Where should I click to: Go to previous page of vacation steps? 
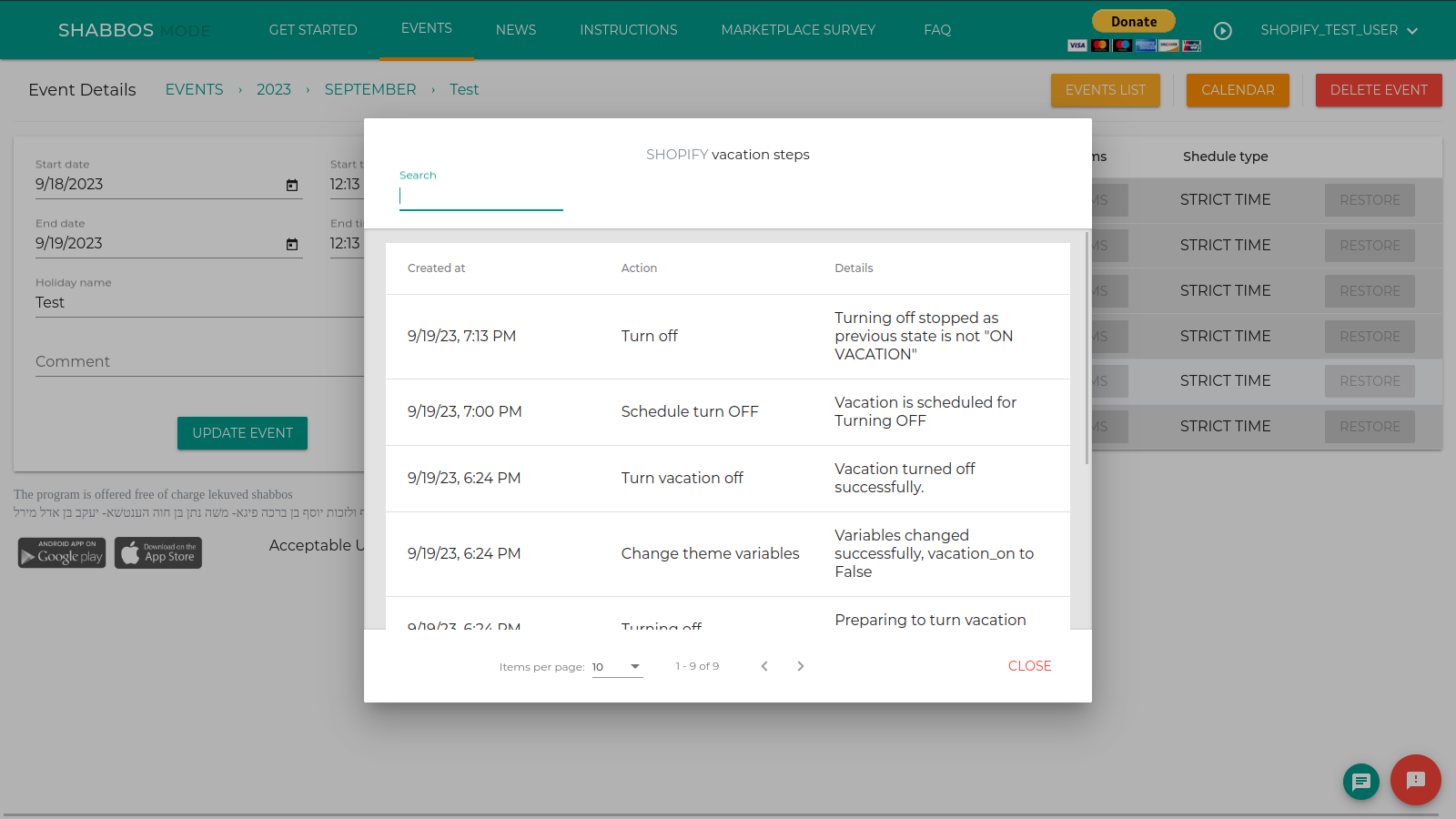(764, 666)
